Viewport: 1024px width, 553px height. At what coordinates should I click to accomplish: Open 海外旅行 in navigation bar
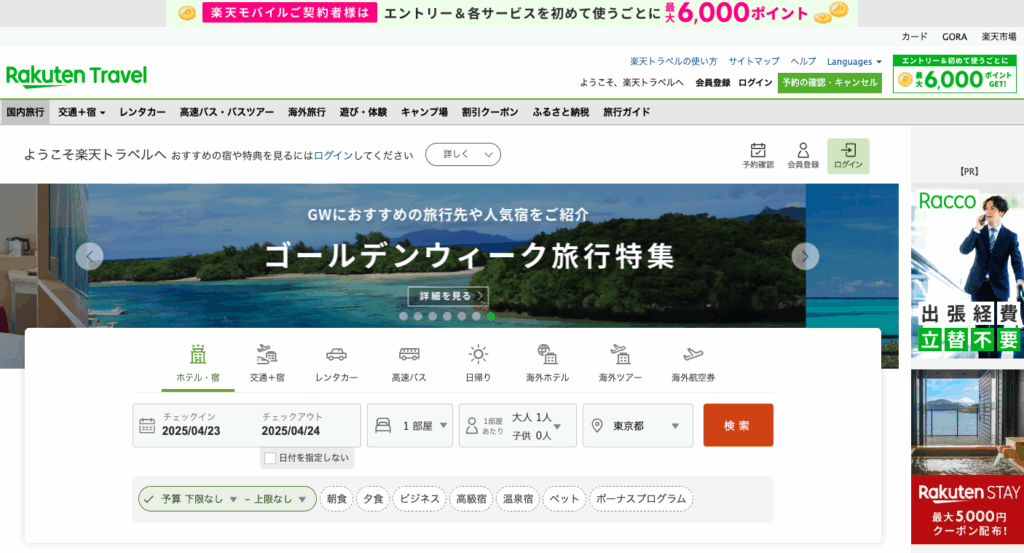[x=307, y=112]
